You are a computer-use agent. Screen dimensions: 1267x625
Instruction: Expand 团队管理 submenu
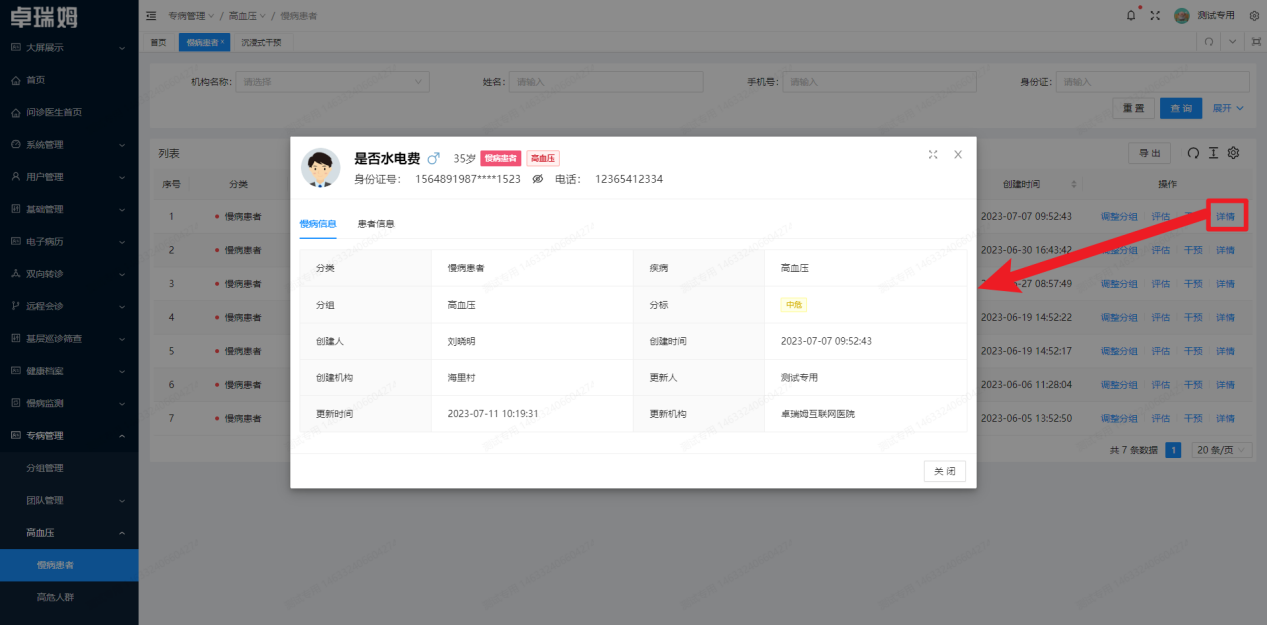click(69, 500)
